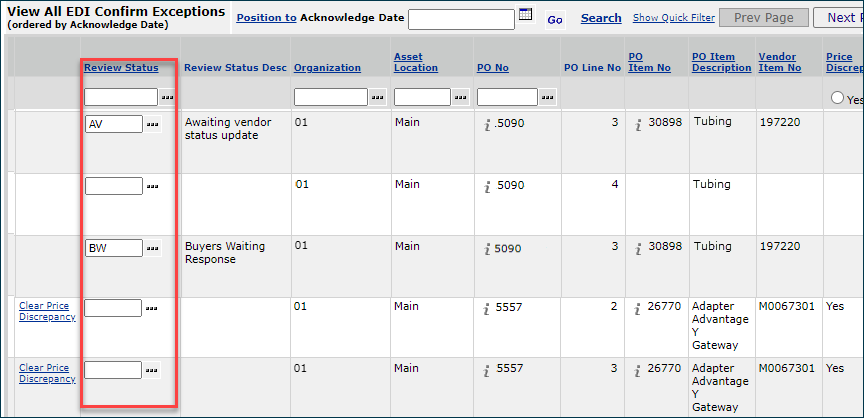Open lookup for the Review Status filter field
The width and height of the screenshot is (864, 418).
(x=168, y=97)
